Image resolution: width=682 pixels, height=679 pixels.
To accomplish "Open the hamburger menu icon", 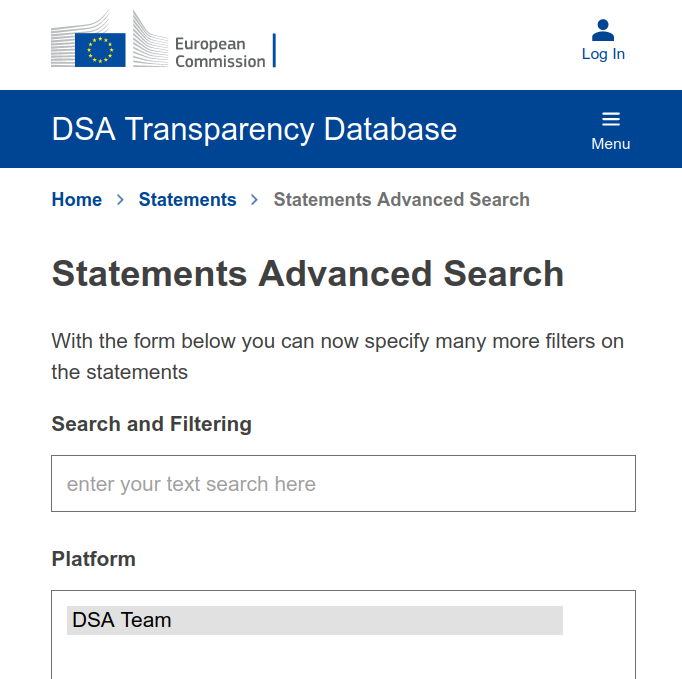I will pyautogui.click(x=611, y=119).
